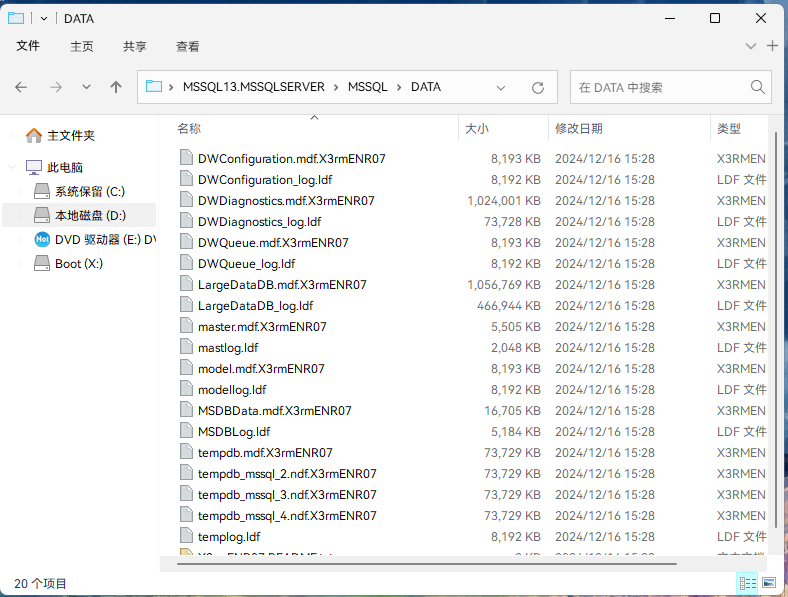Click the tempdb.mdf.X3rmENR07 file icon
Viewport: 788px width, 597px height.
point(186,452)
